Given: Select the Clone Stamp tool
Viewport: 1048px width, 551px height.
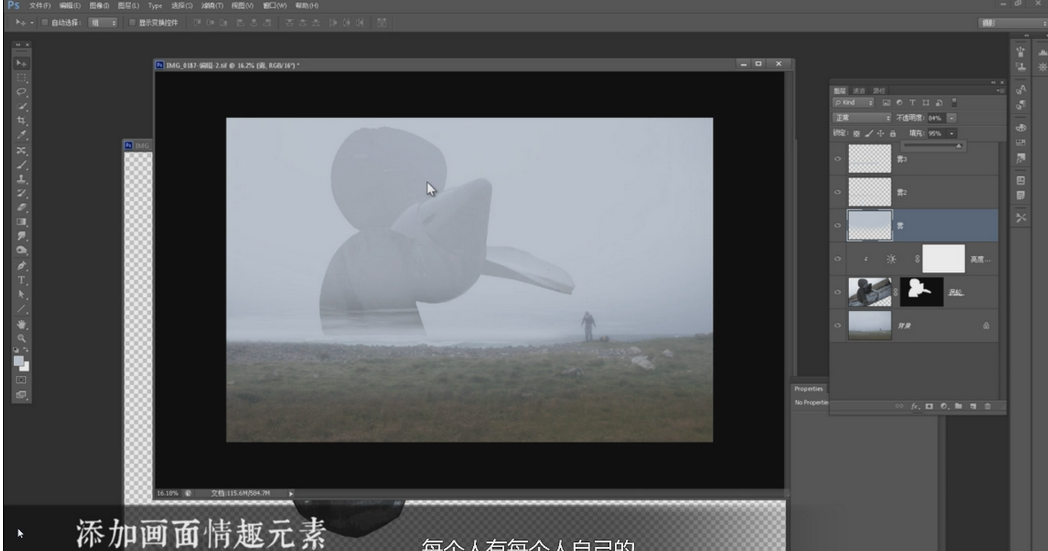Looking at the screenshot, I should (21, 179).
